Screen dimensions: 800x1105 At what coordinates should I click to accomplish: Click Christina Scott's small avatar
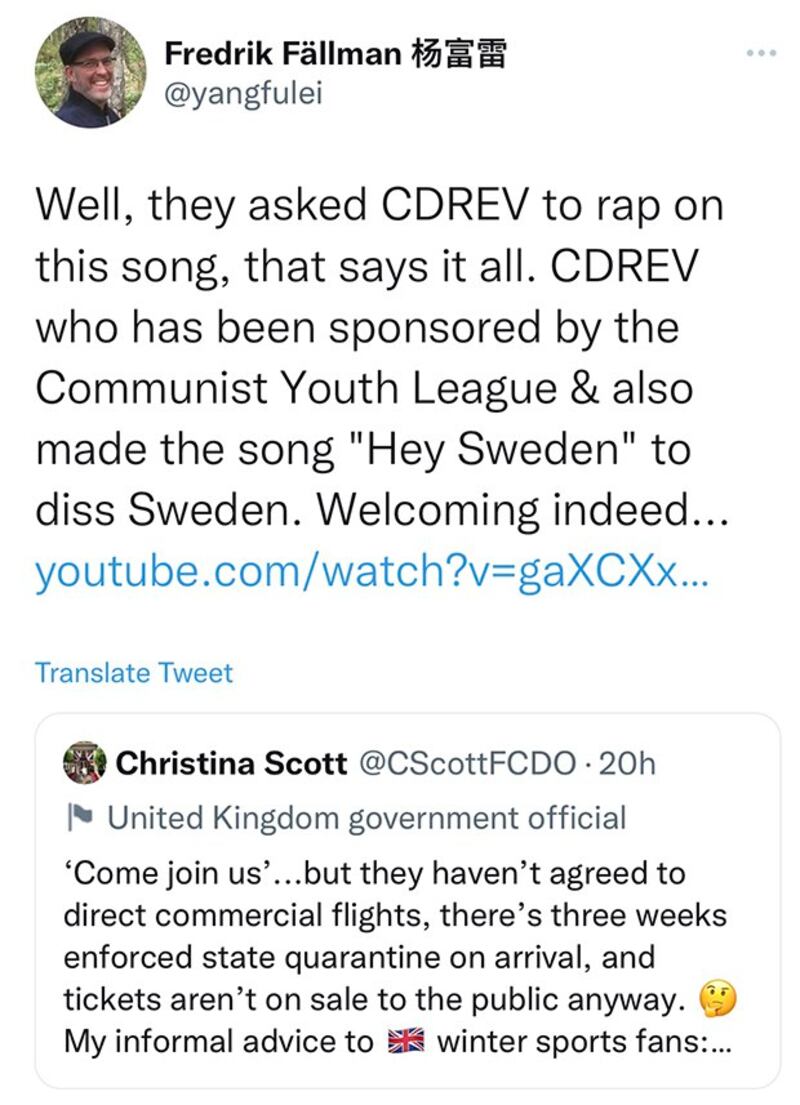[84, 764]
